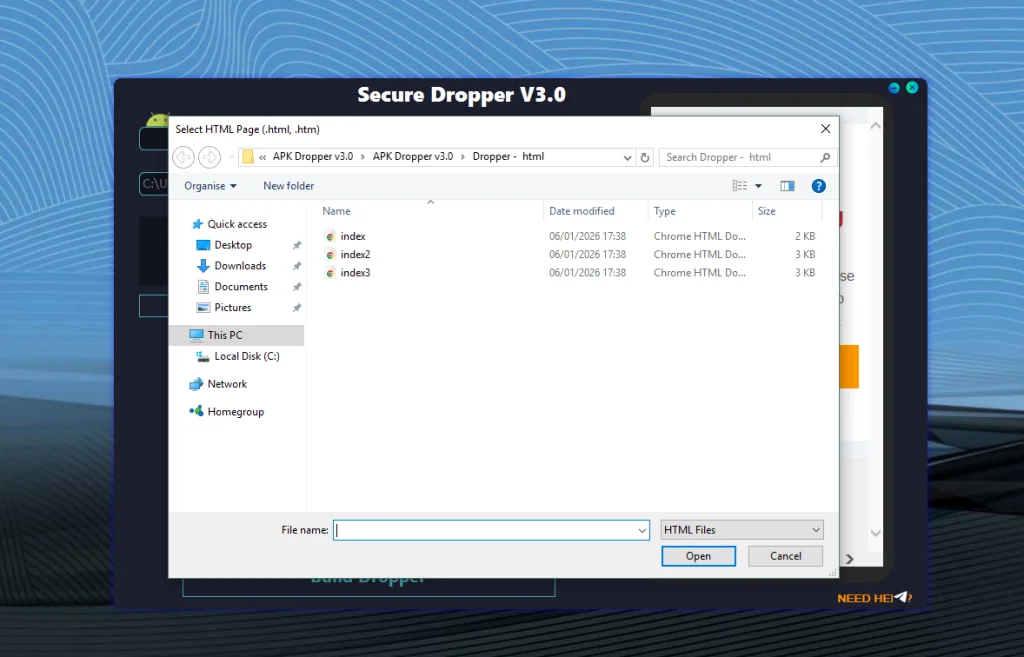
Task: Toggle the pin next to Documents
Action: pyautogui.click(x=296, y=286)
